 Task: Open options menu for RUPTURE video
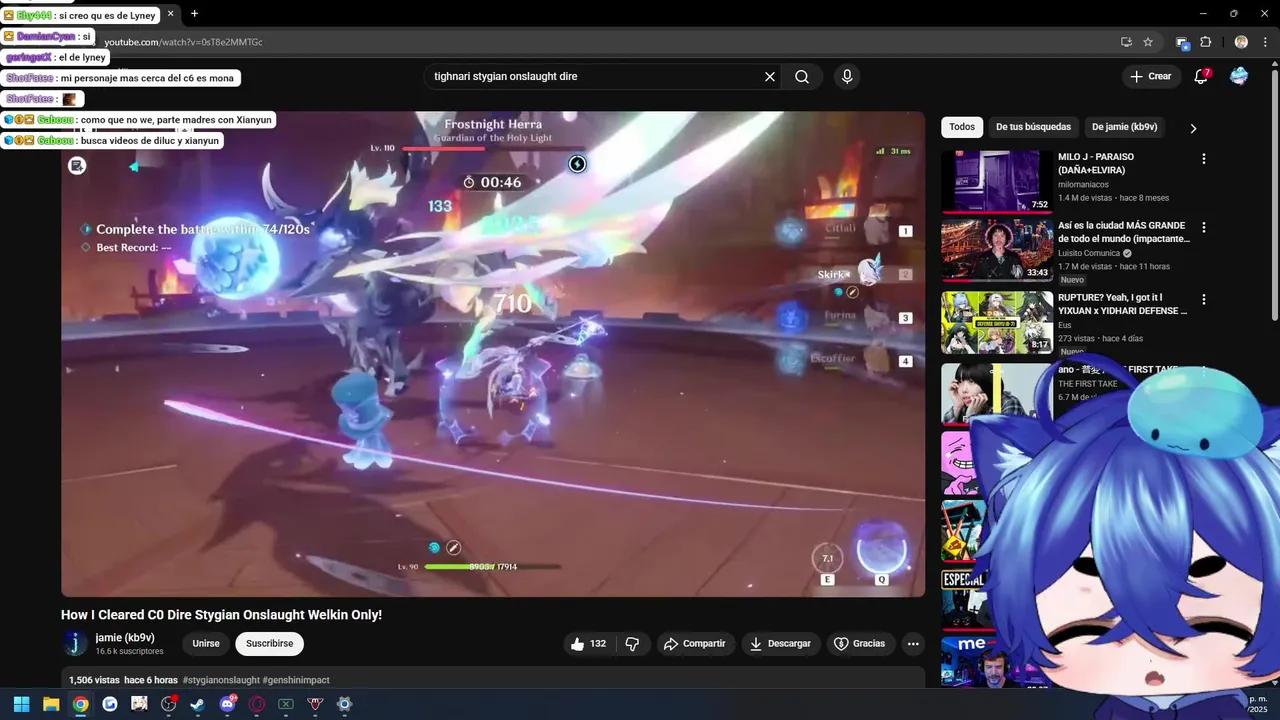click(x=1204, y=299)
